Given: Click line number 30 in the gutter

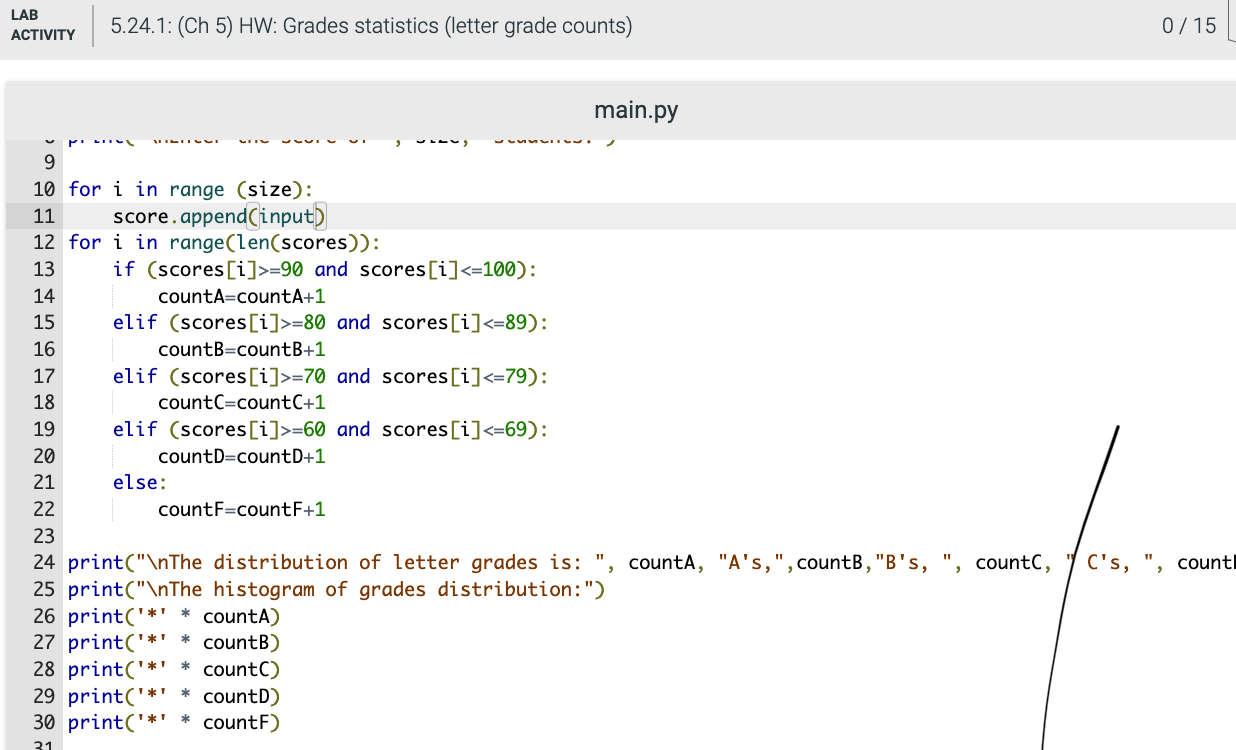Looking at the screenshot, I should tap(44, 723).
